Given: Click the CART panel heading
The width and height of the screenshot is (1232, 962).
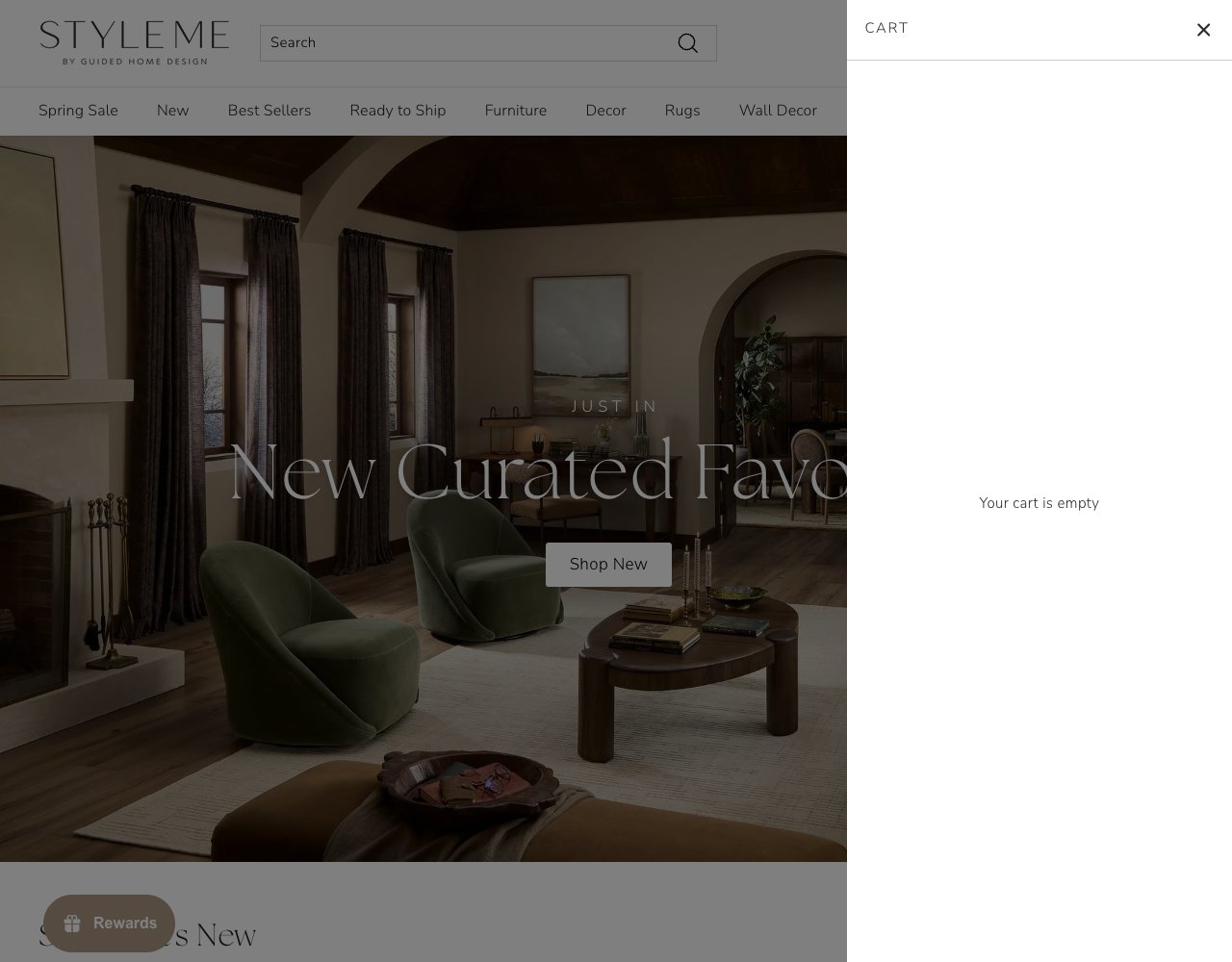Looking at the screenshot, I should pos(886,28).
